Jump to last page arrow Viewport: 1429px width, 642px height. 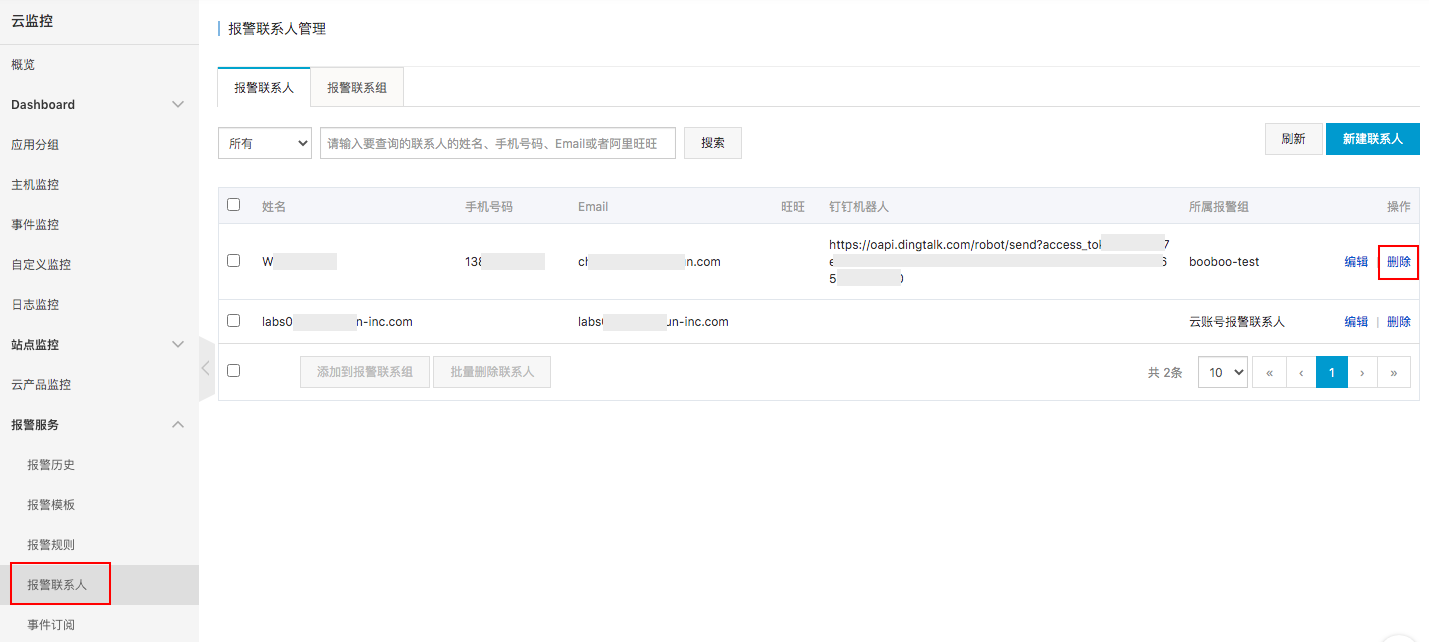point(1394,372)
